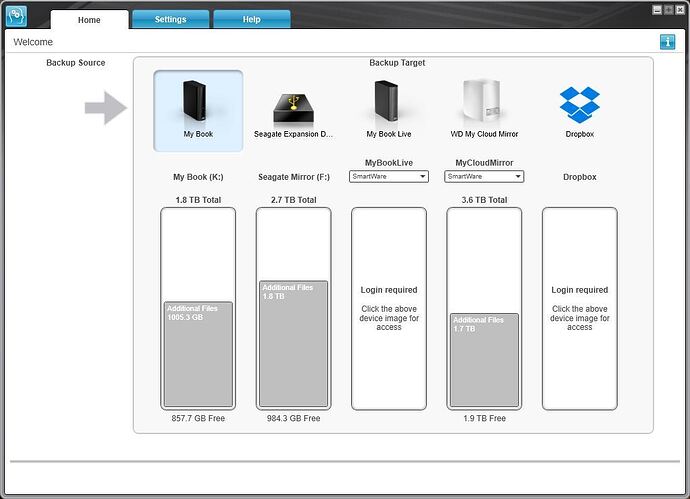Click the My Book Live login required panel
This screenshot has height=499, width=690.
[x=389, y=308]
